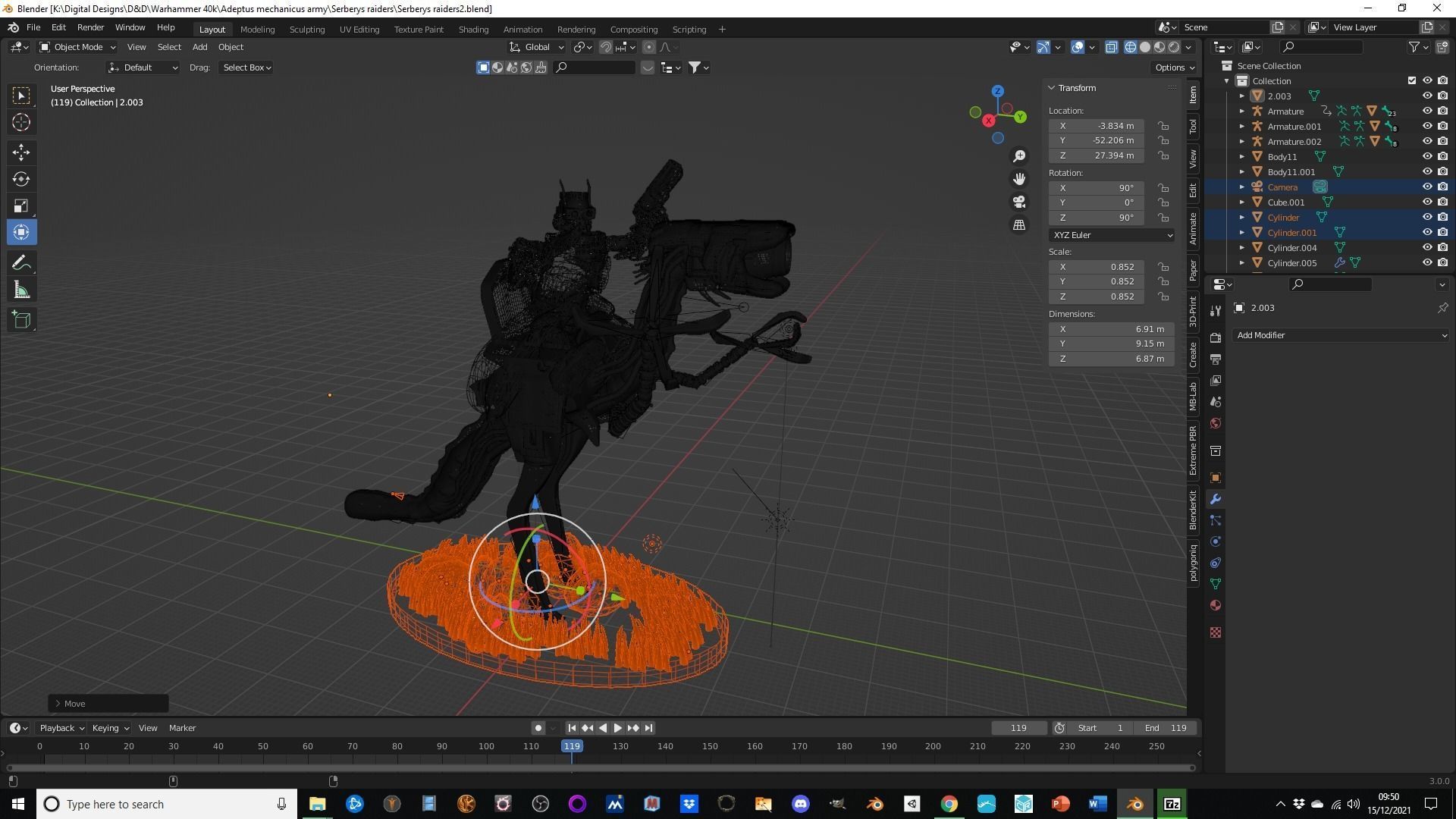This screenshot has height=819, width=1456.
Task: Open the Render properties tab icon
Action: [1216, 337]
